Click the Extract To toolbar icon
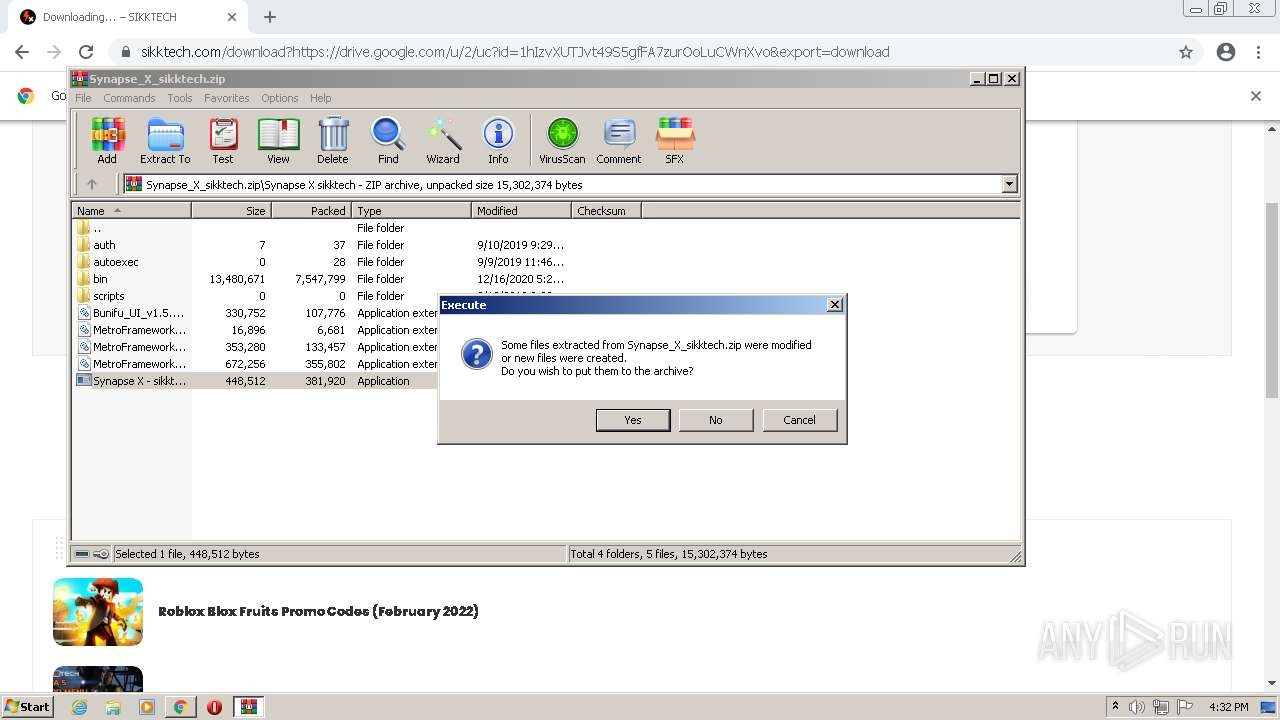The height and width of the screenshot is (720, 1280). click(x=165, y=140)
